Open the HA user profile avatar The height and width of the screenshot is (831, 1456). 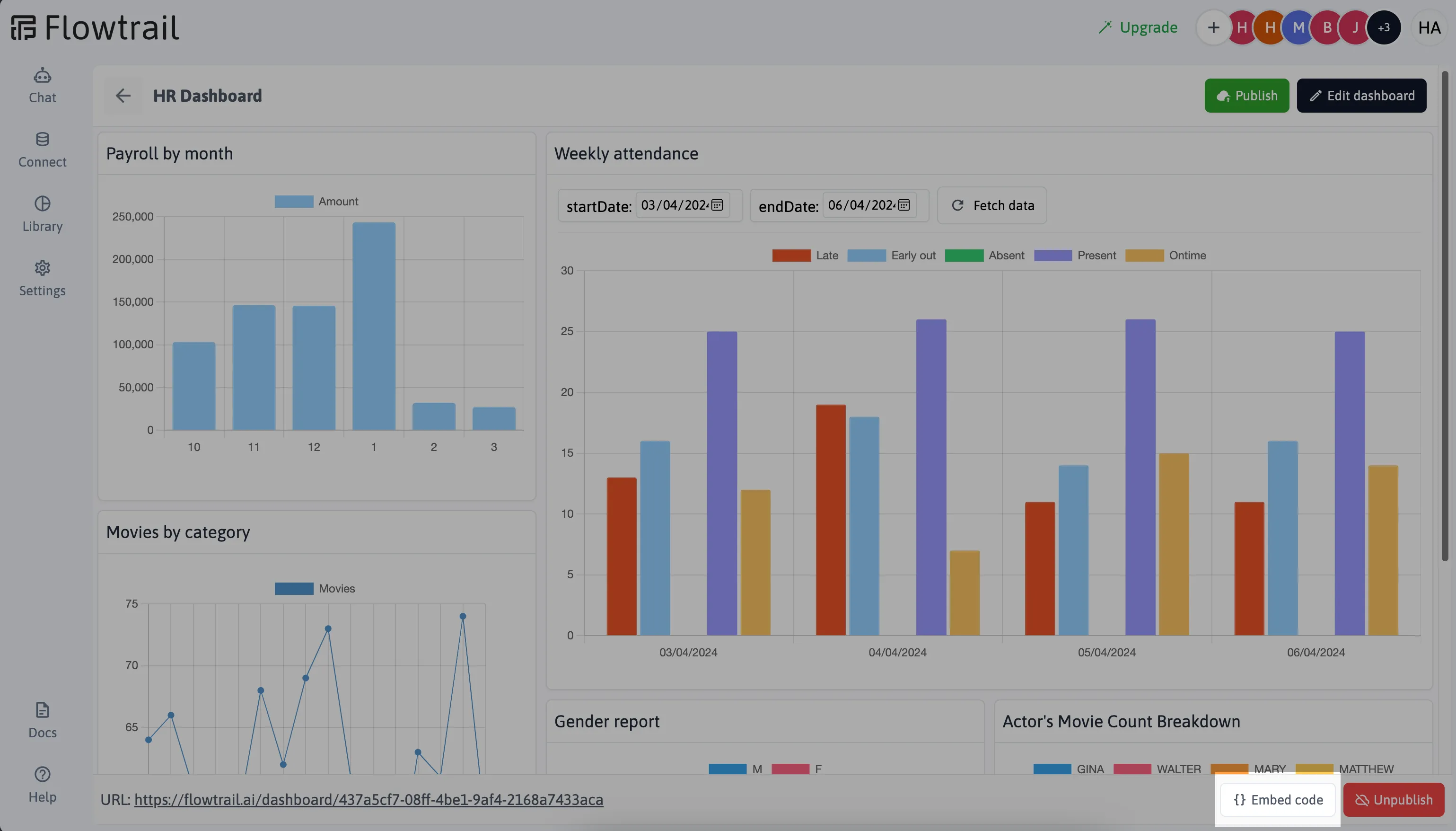click(x=1429, y=27)
